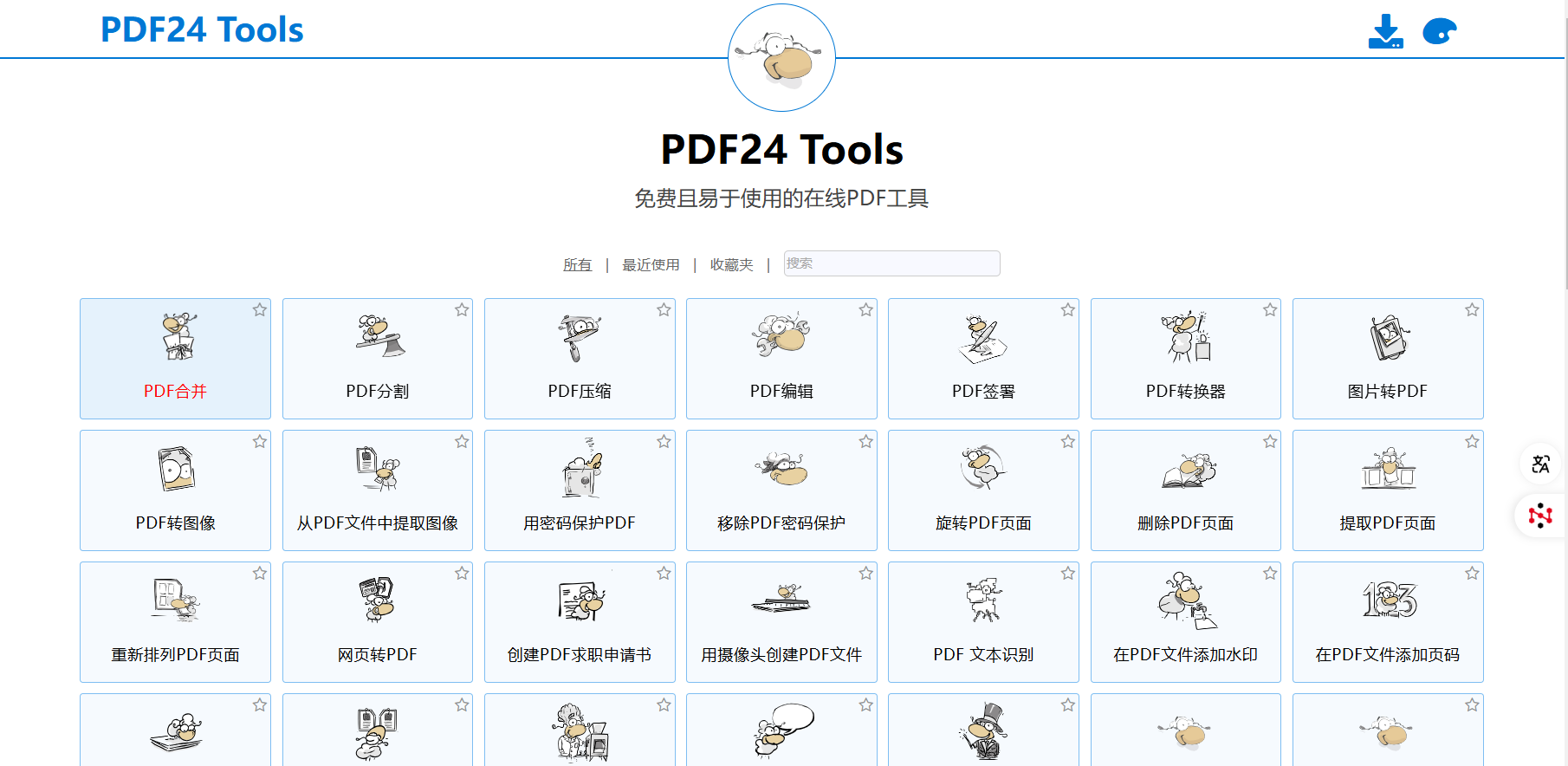This screenshot has width=1568, height=766.
Task: Click the blue palette theme icon in header
Action: (1440, 32)
